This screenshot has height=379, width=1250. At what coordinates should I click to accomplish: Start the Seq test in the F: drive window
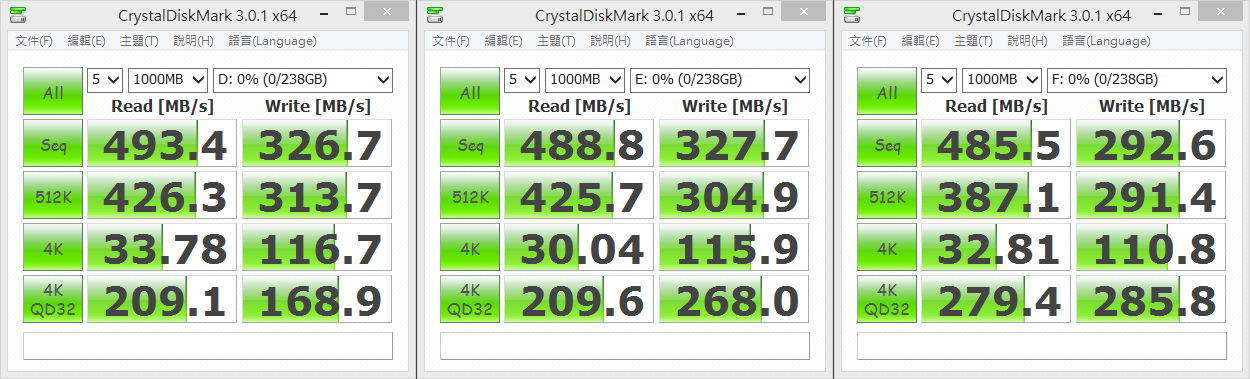[x=887, y=144]
